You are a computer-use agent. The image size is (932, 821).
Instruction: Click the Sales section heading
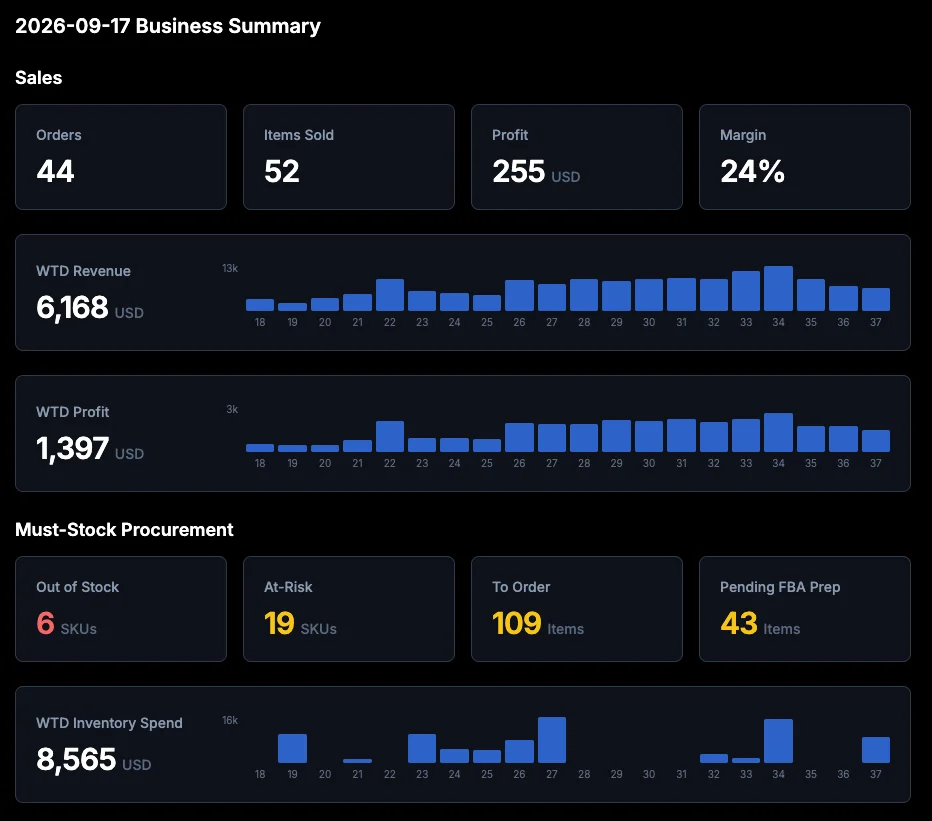point(39,77)
